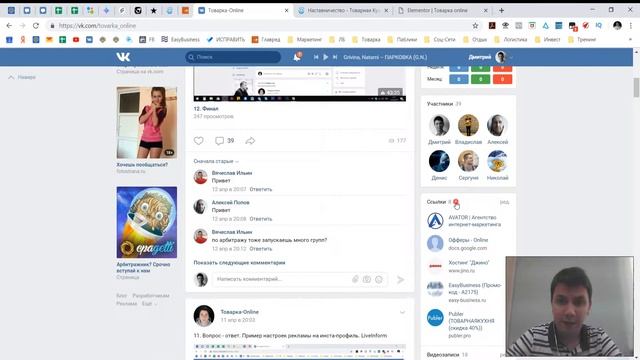Viewport: 640px width, 360px height.
Task: Skip to next track in VK header player
Action: 335,57
